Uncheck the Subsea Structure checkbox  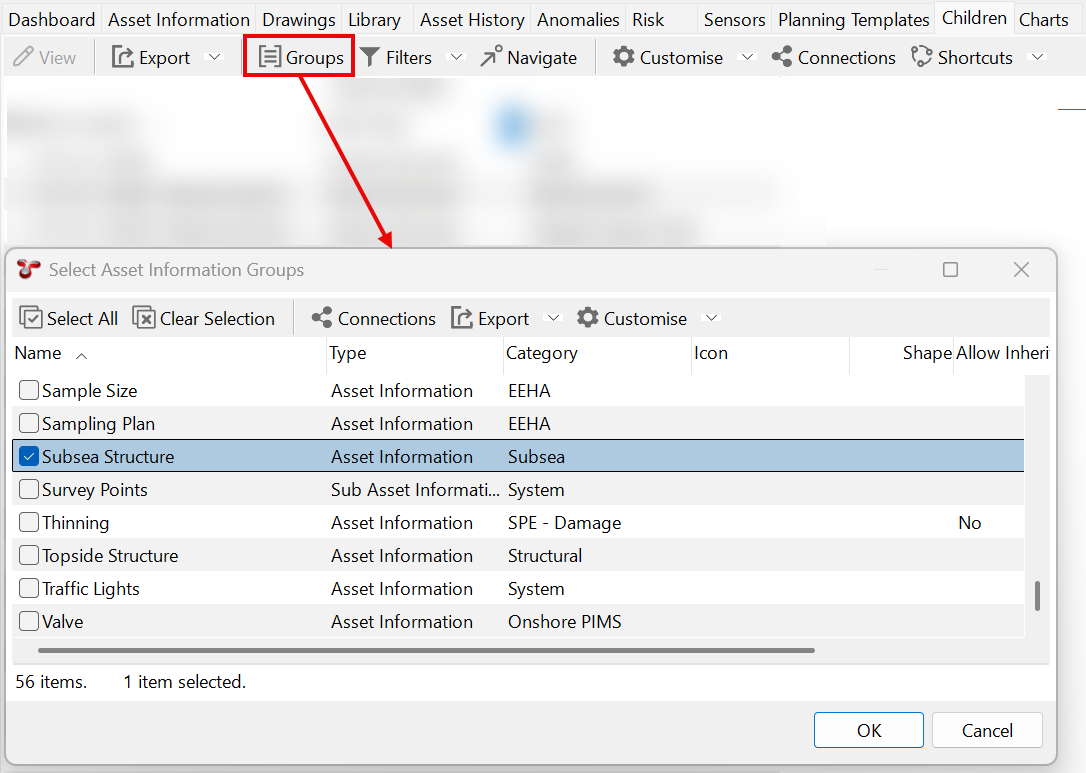tap(28, 456)
